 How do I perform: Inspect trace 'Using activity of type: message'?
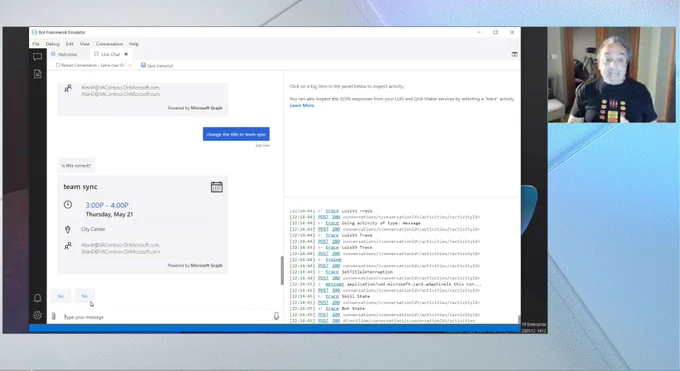pos(332,223)
